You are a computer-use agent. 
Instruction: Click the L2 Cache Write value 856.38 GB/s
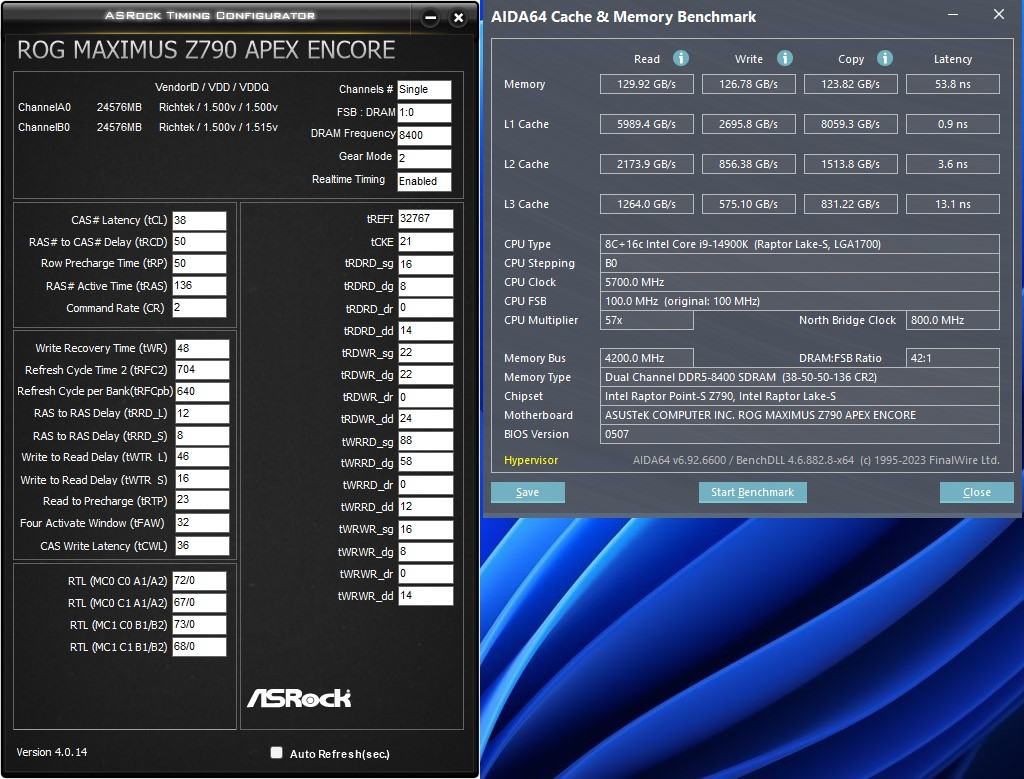pyautogui.click(x=748, y=164)
